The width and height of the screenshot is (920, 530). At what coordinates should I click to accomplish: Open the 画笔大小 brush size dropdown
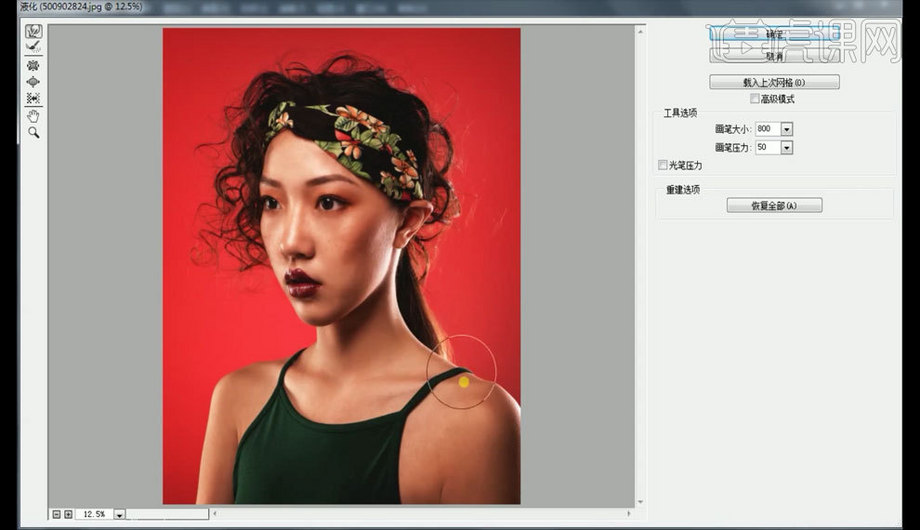pyautogui.click(x=787, y=129)
